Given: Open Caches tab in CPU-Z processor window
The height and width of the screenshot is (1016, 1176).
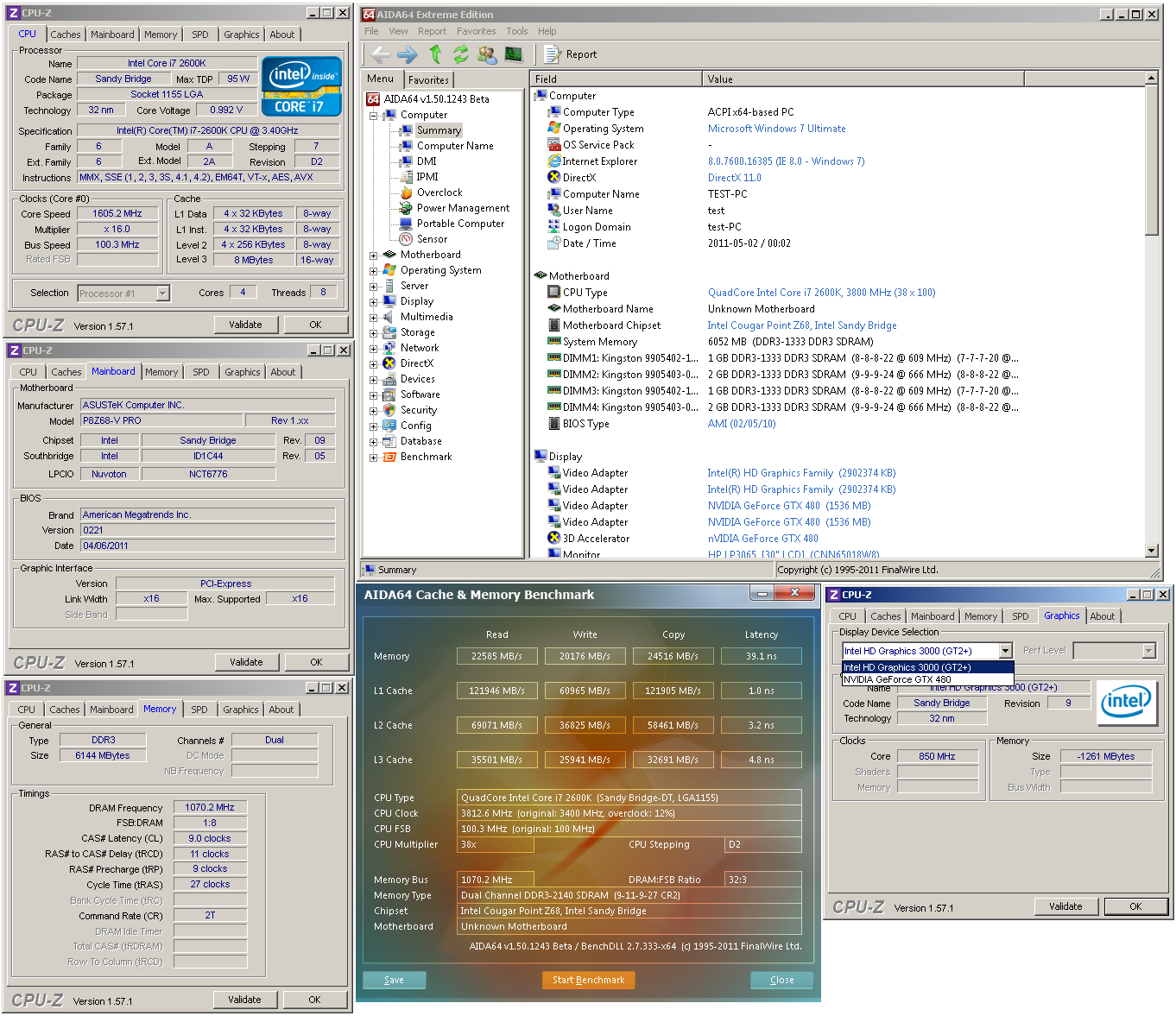Looking at the screenshot, I should 66,35.
